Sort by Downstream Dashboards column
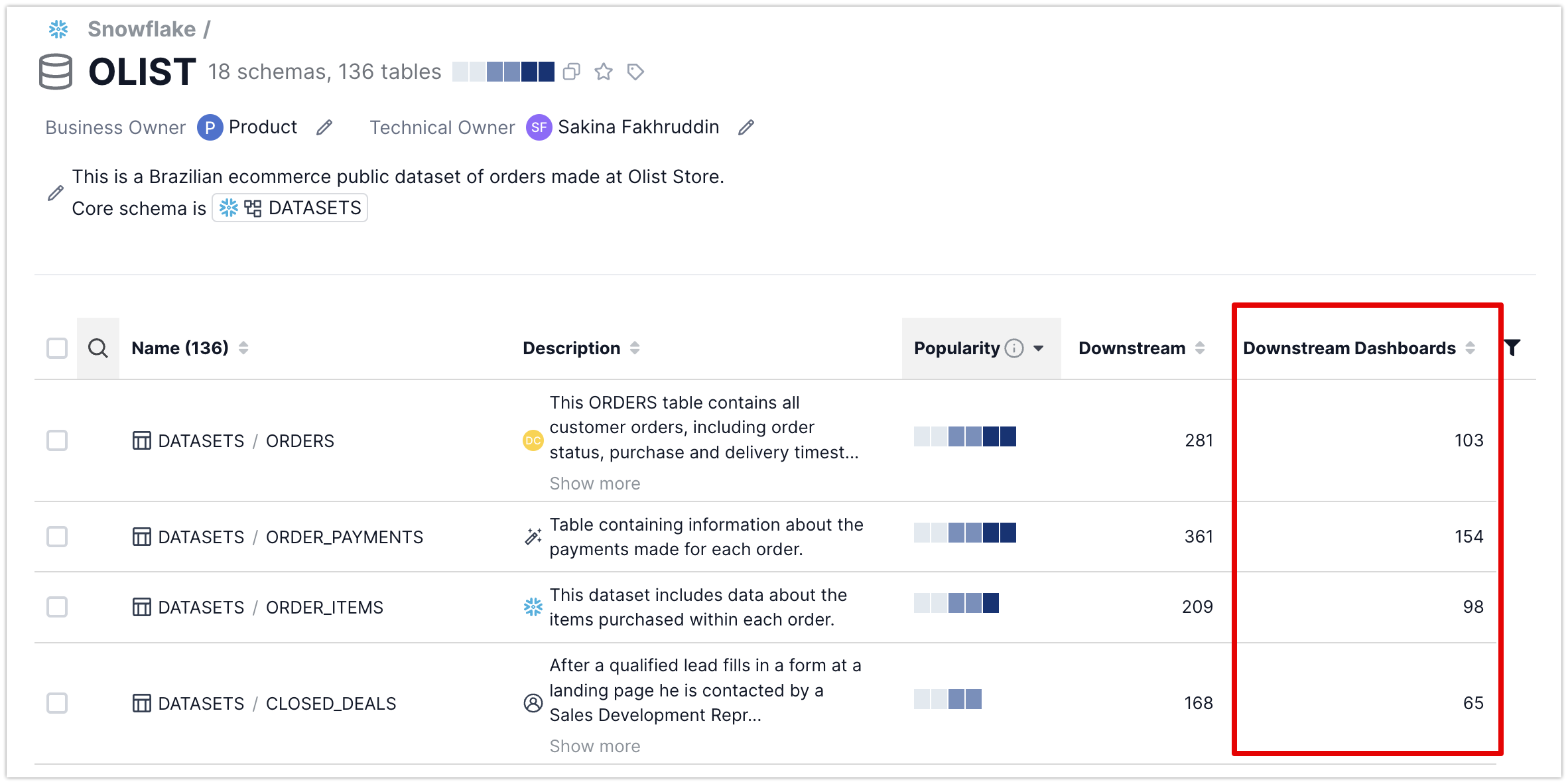 tap(1470, 348)
